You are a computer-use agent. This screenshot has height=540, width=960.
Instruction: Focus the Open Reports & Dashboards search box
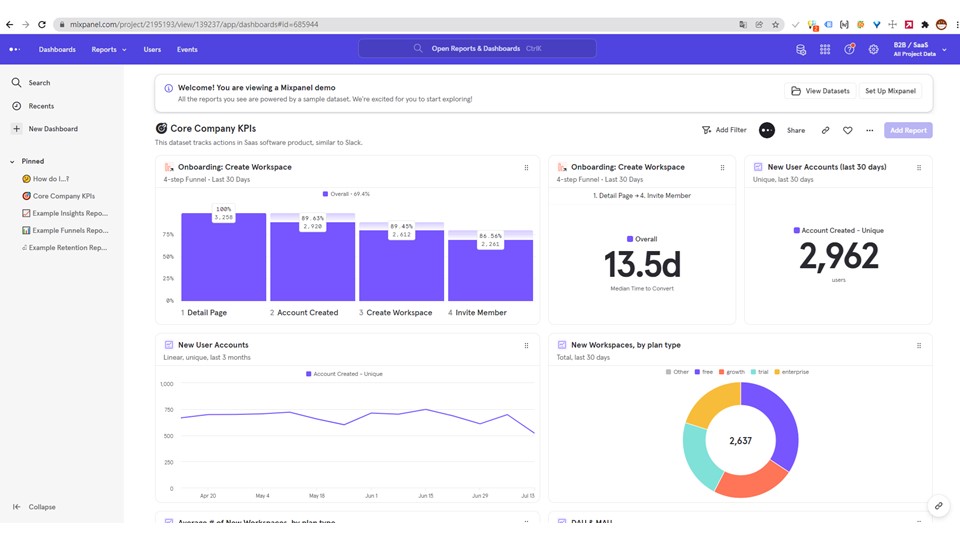point(477,48)
